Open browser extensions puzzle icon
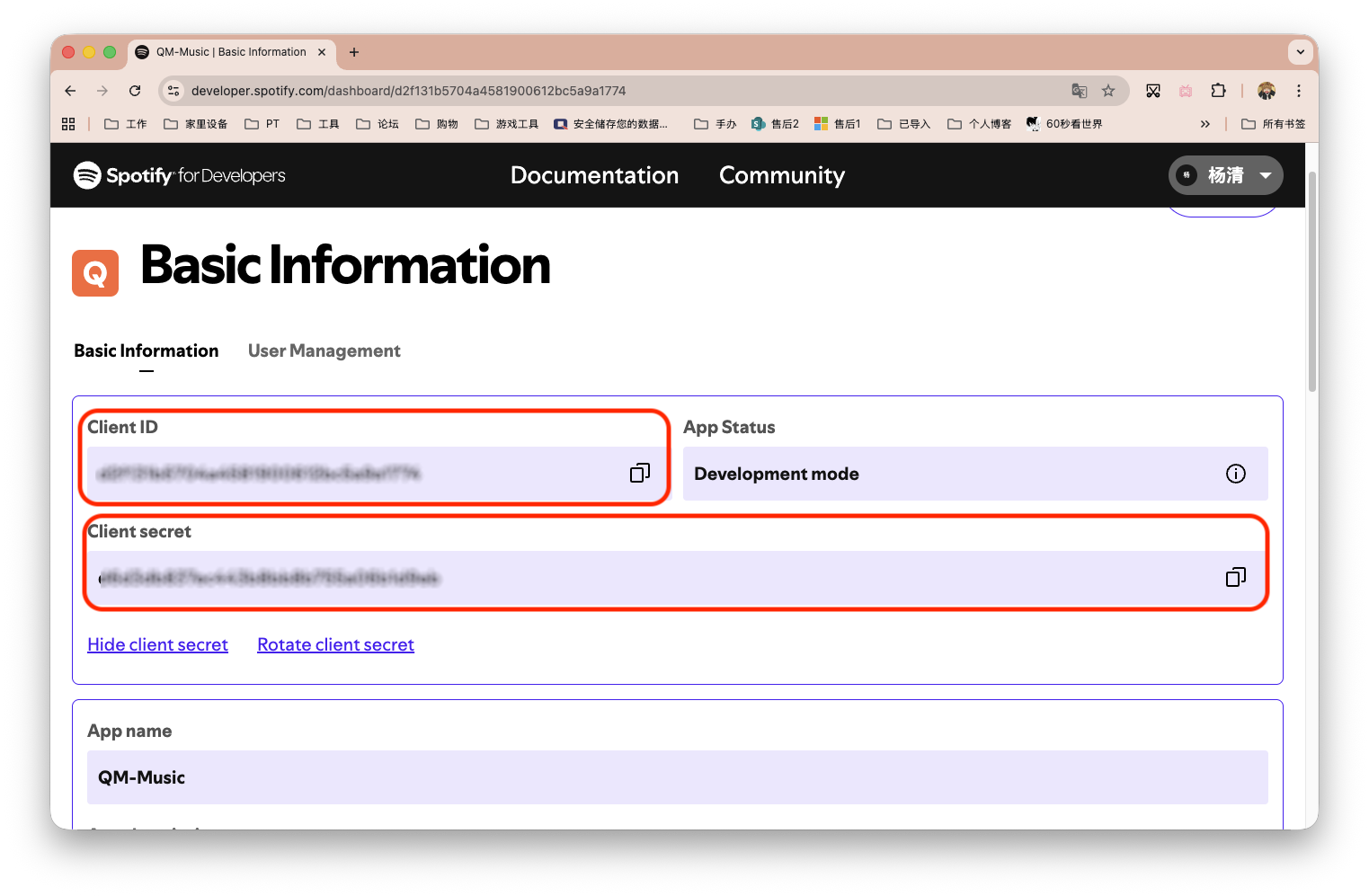 (x=1218, y=91)
